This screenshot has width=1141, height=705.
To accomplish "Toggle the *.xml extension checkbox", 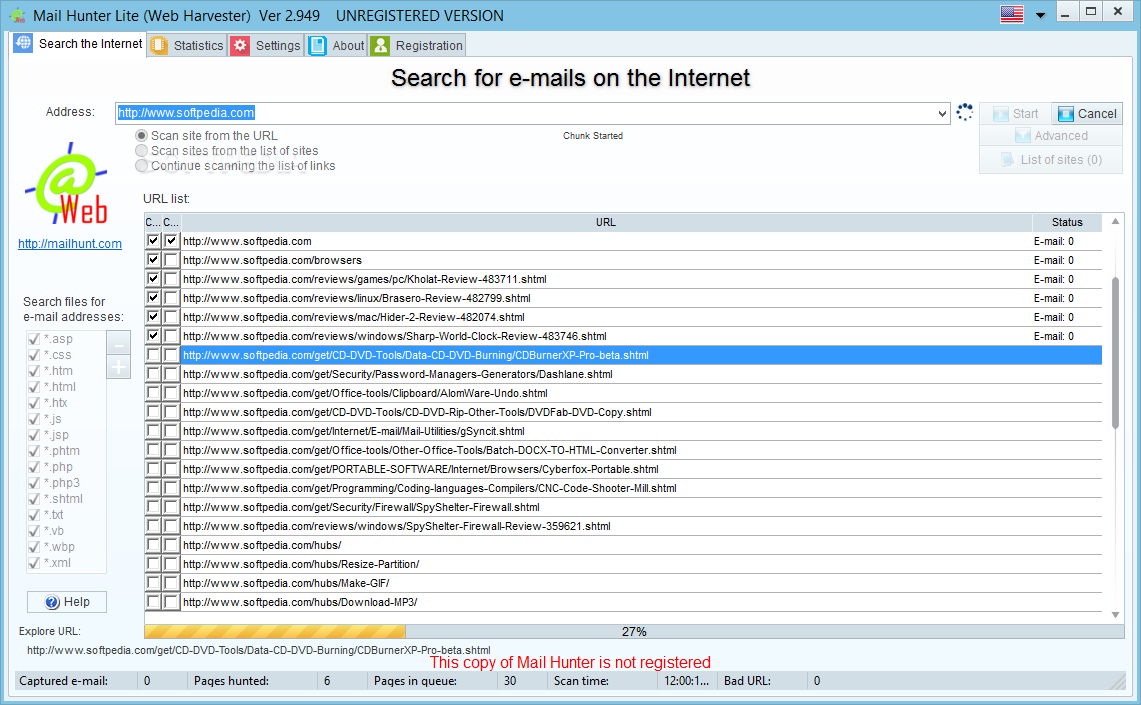I will point(33,563).
